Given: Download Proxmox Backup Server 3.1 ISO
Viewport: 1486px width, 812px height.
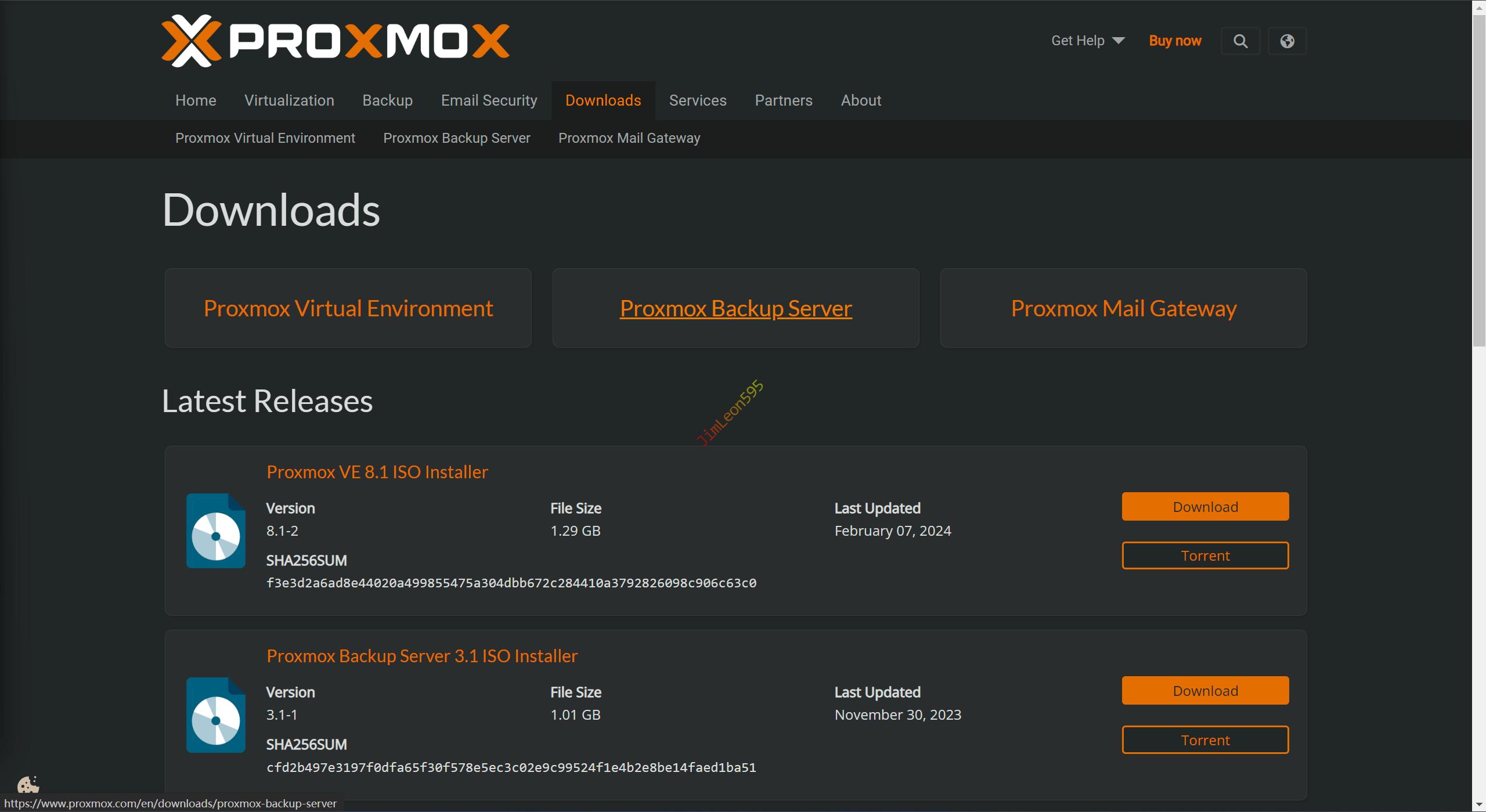Looking at the screenshot, I should pos(1205,691).
